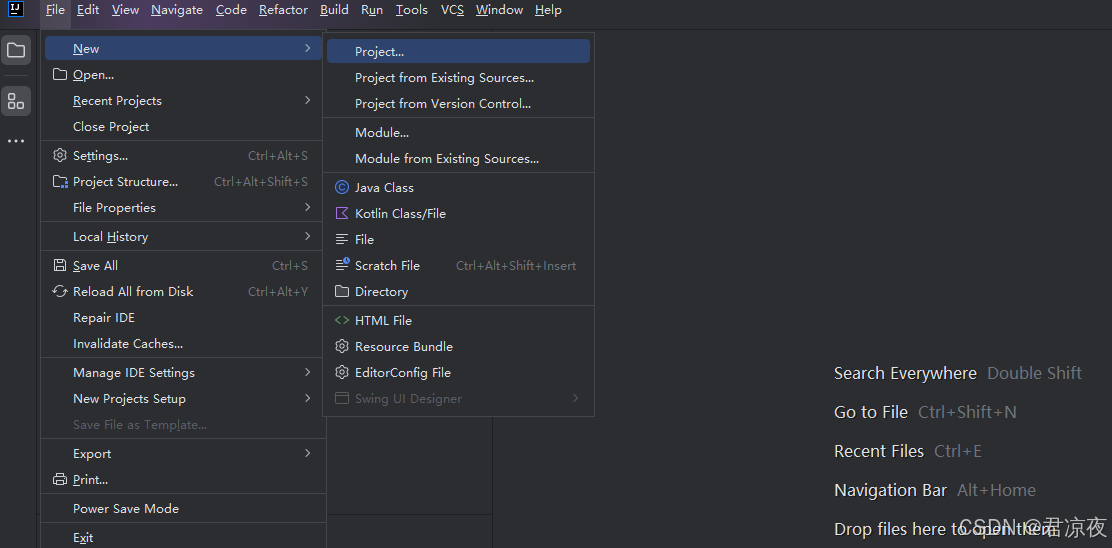Click the three-dots more tool windows icon
Screen dimensions: 1112x548
(x=16, y=141)
